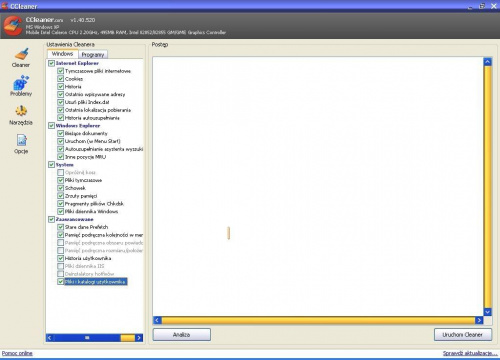Open the Cleaner section in sidebar
The width and height of the screenshot is (500, 360).
[21, 58]
